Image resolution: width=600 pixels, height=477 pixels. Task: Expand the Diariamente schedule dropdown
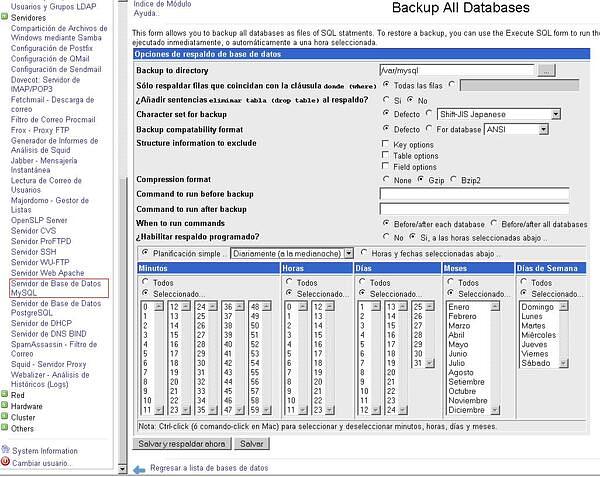tap(348, 253)
